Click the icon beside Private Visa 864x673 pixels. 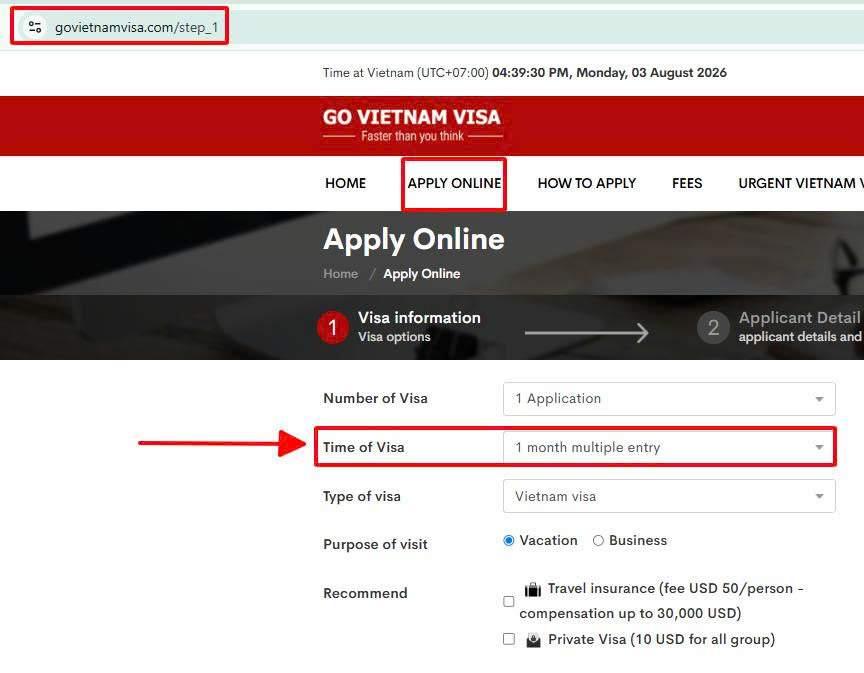tap(533, 640)
